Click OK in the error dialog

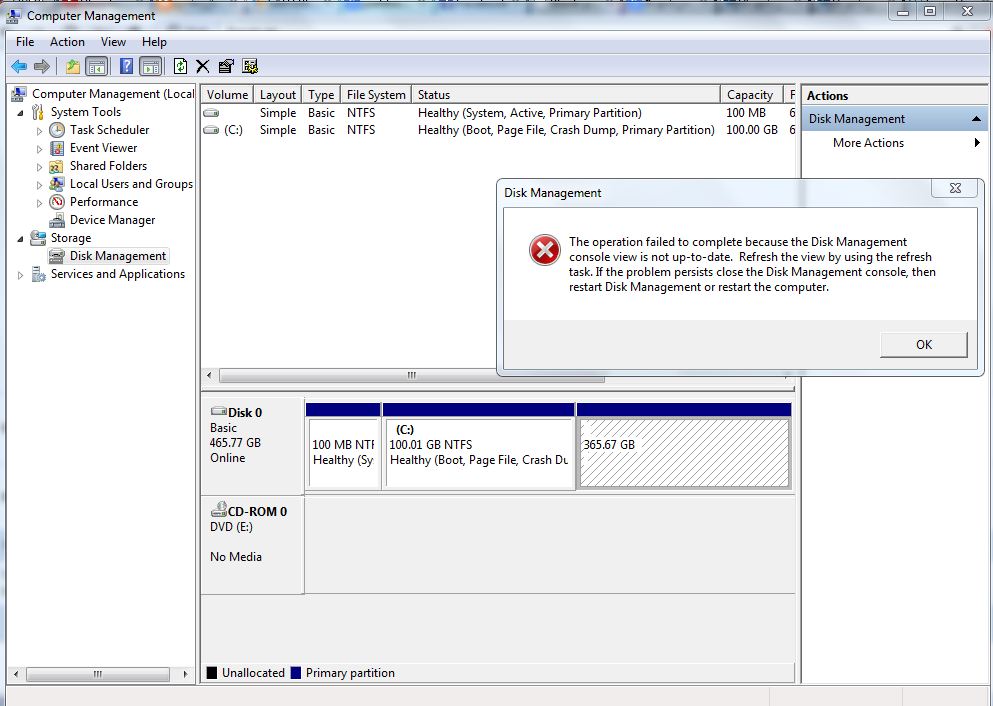coord(923,344)
